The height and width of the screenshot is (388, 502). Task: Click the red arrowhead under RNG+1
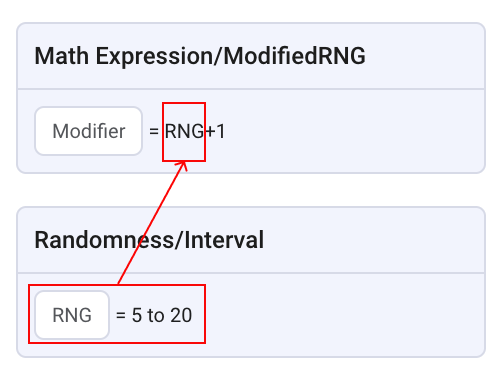point(183,165)
